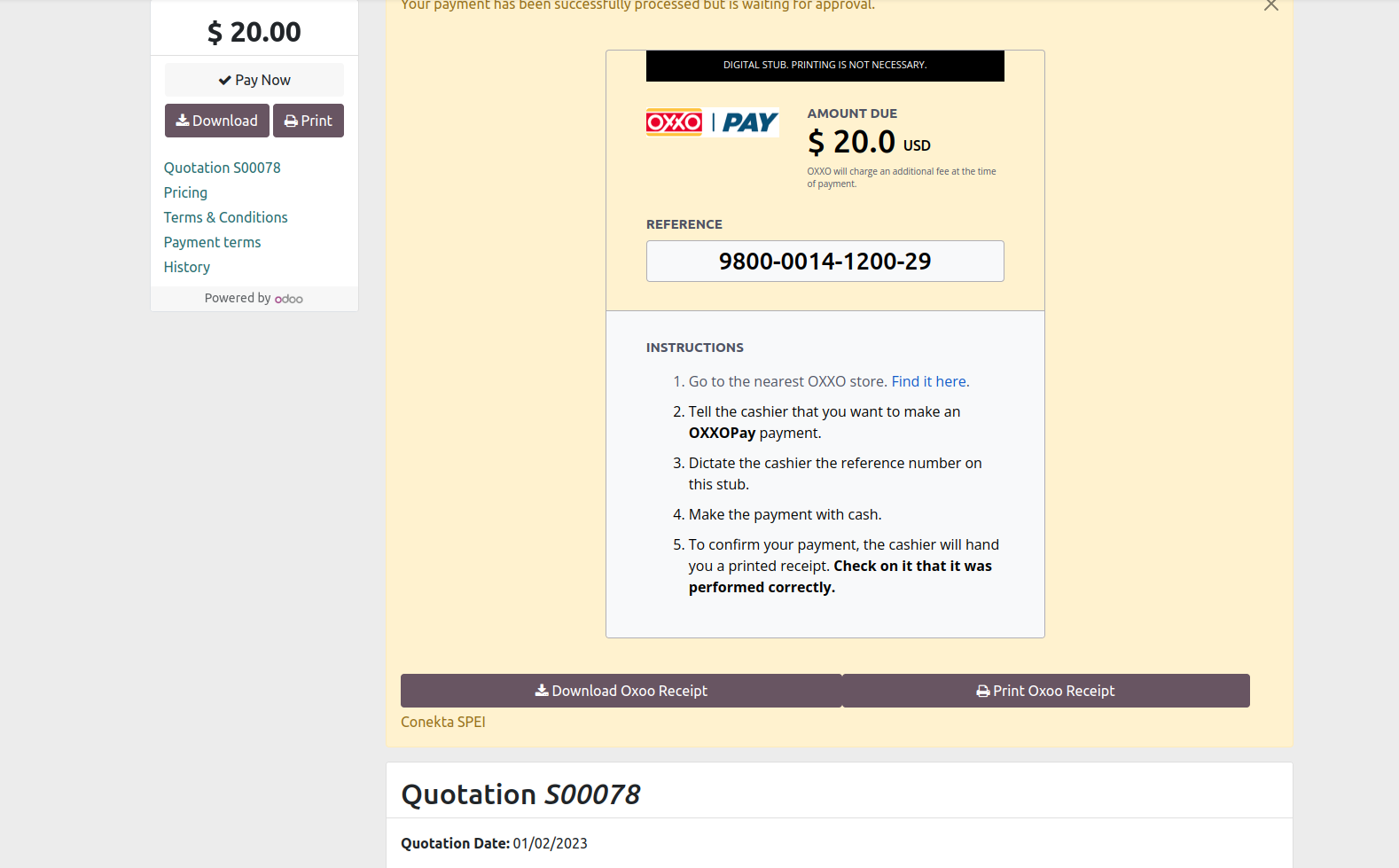
Task: Open the Find it here link
Action: tap(931, 381)
